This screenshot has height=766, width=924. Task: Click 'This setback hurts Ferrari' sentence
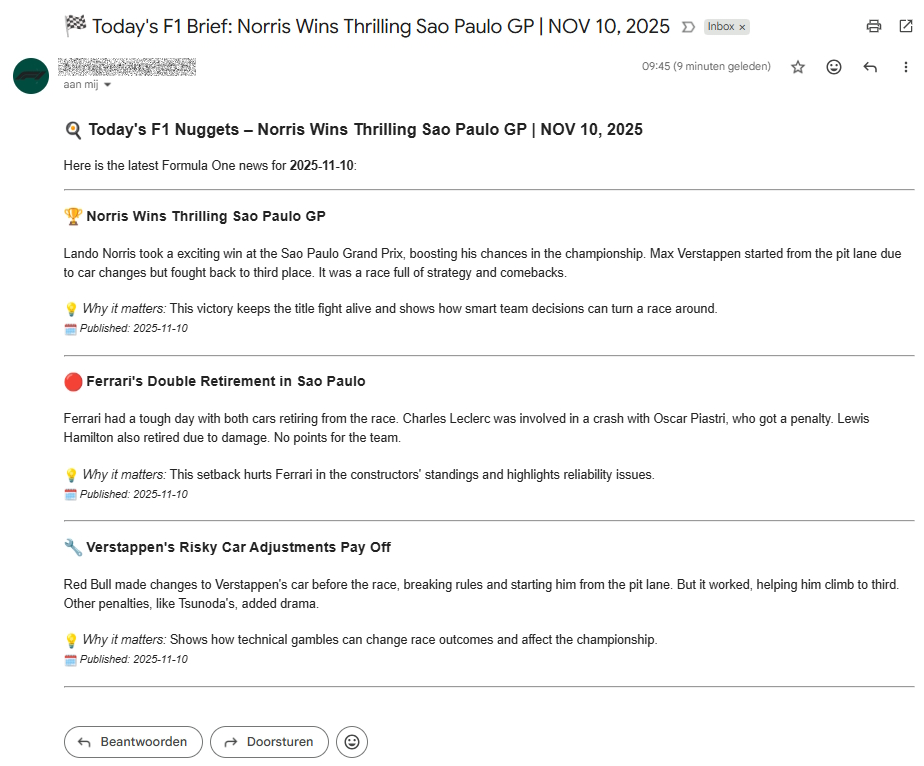point(412,475)
